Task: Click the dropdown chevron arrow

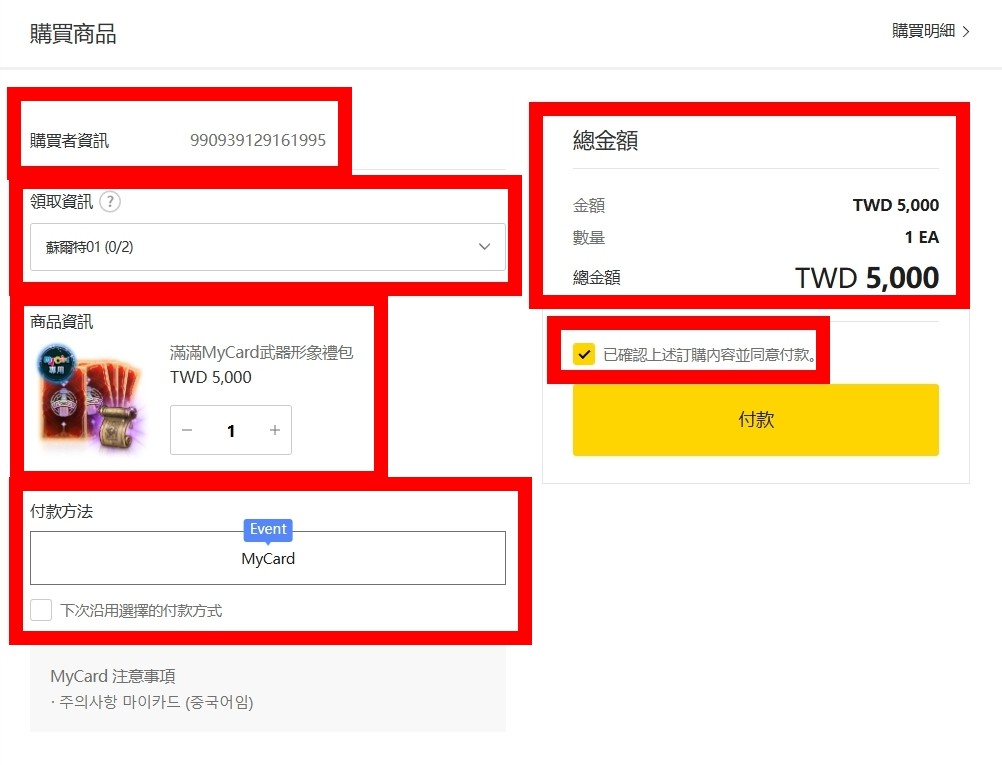Action: tap(484, 247)
